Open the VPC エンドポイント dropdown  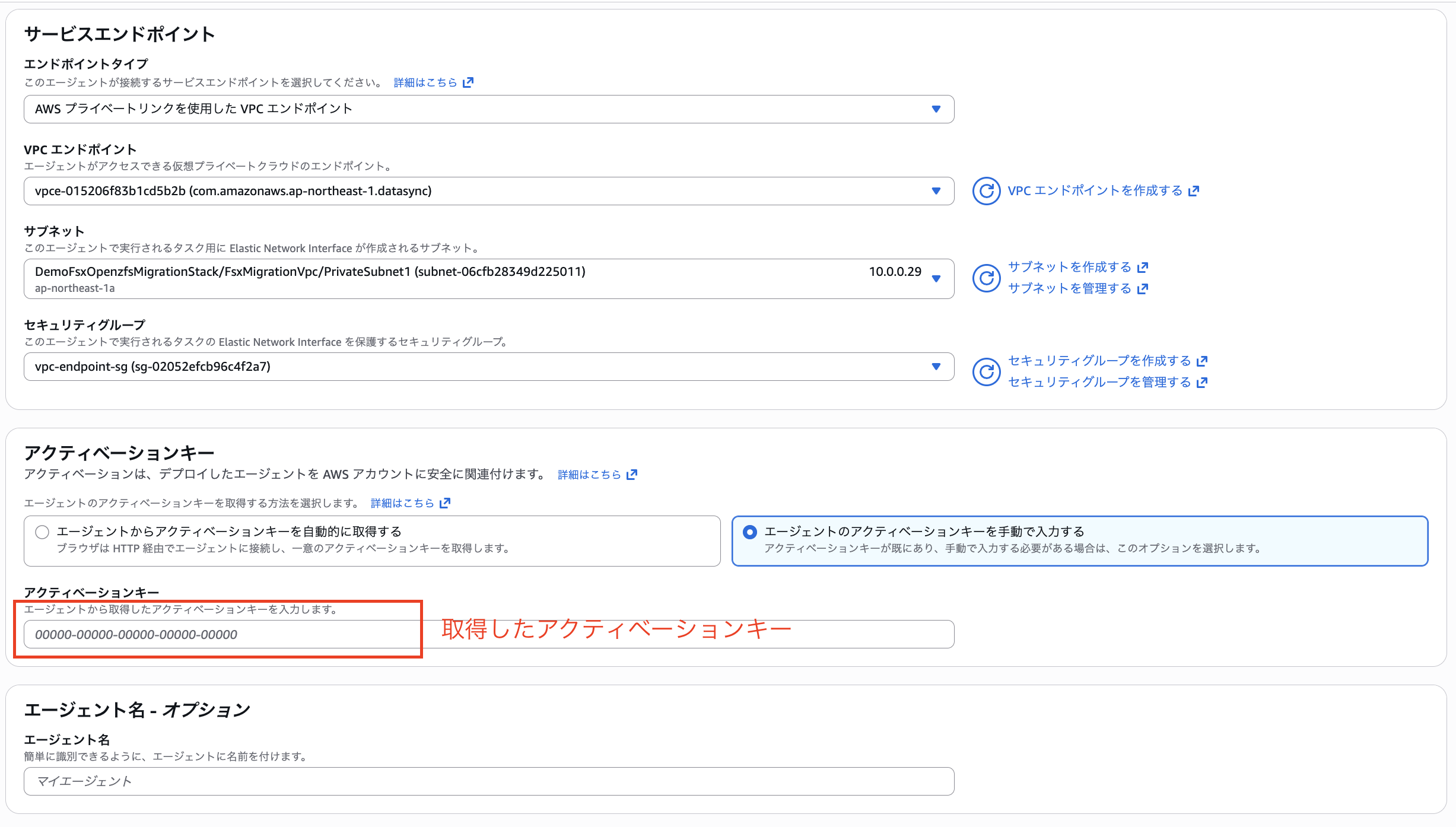tap(936, 191)
